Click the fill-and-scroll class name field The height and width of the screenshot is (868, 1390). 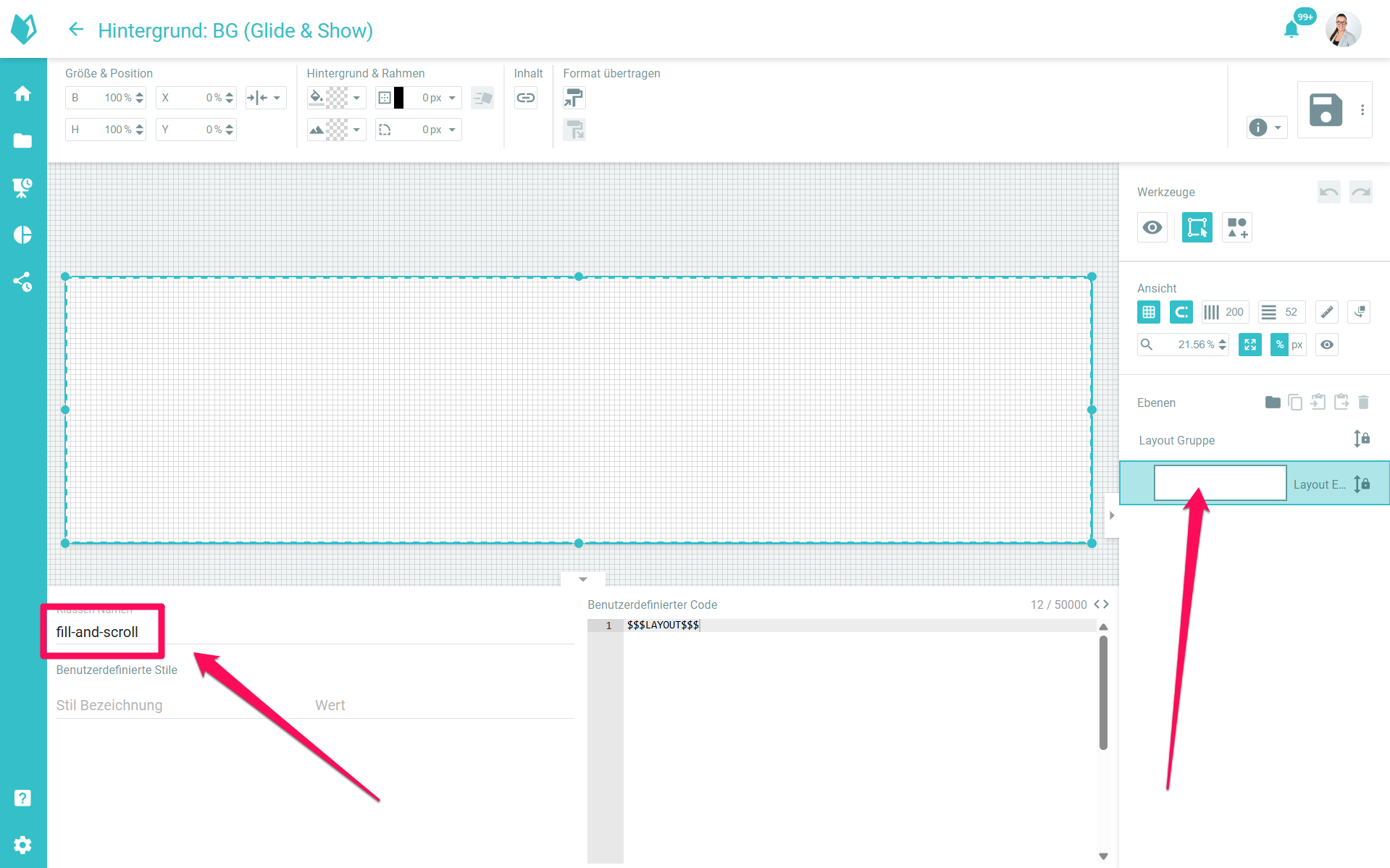pos(98,632)
